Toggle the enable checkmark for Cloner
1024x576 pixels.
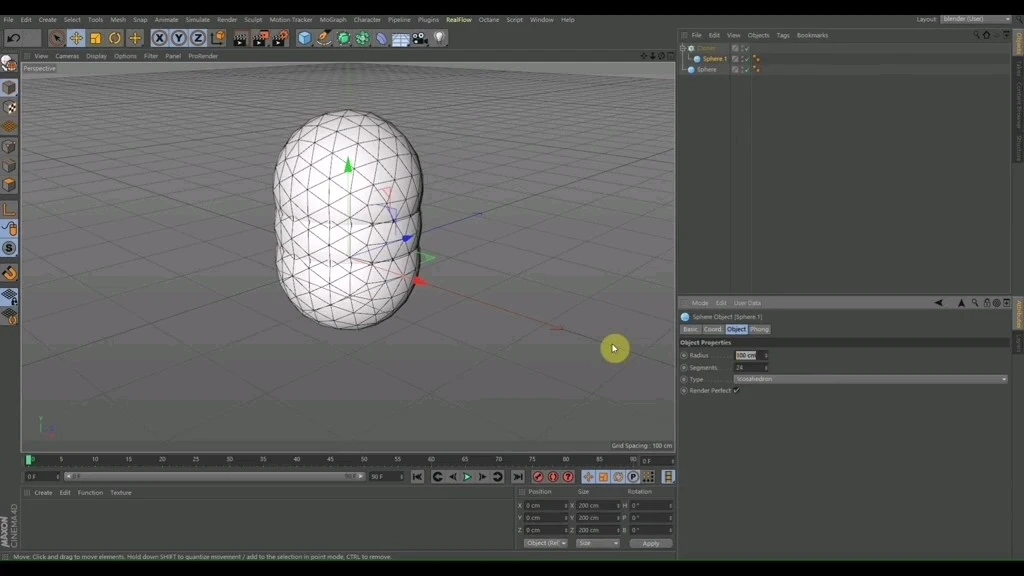point(746,48)
